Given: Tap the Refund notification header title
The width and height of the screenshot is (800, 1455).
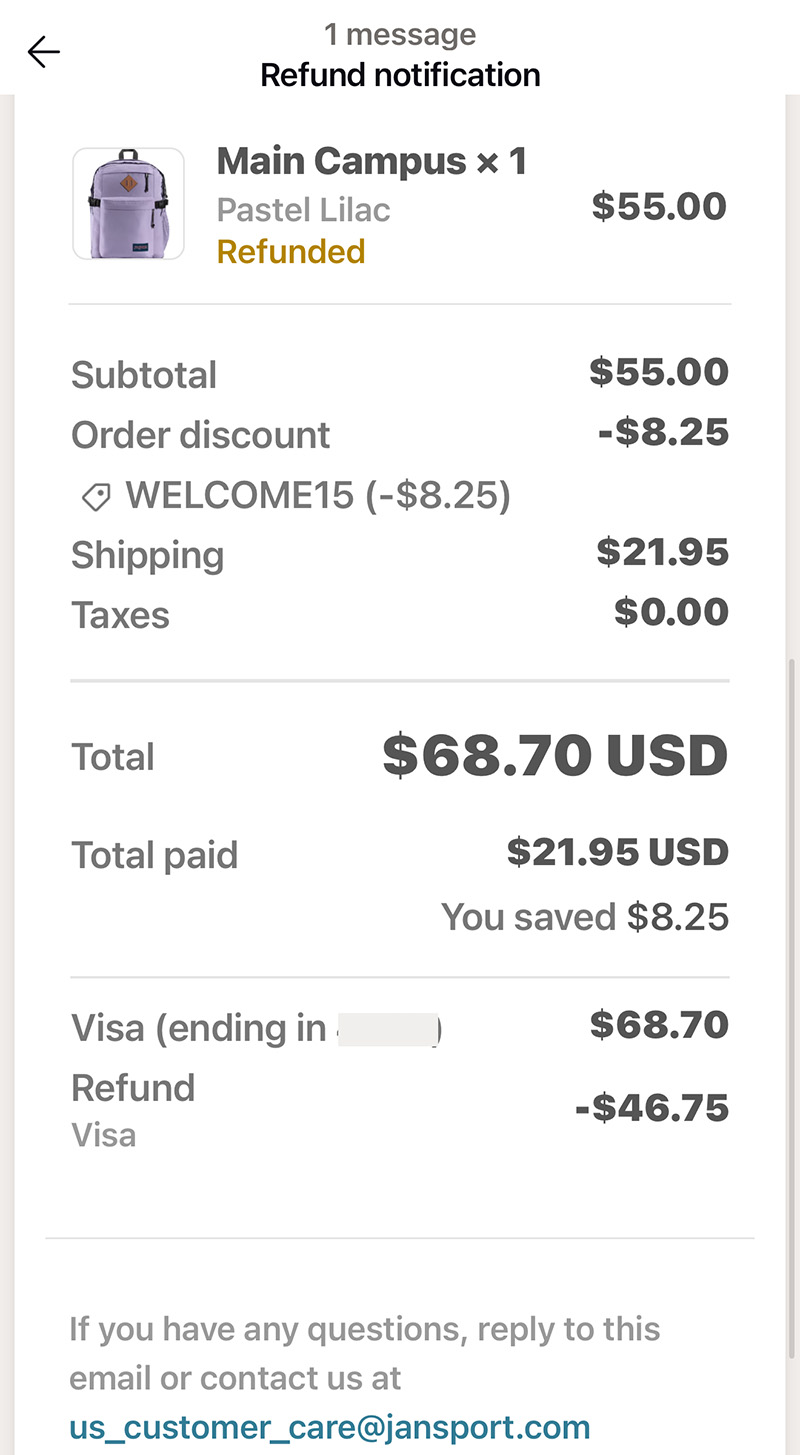Looking at the screenshot, I should point(400,75).
